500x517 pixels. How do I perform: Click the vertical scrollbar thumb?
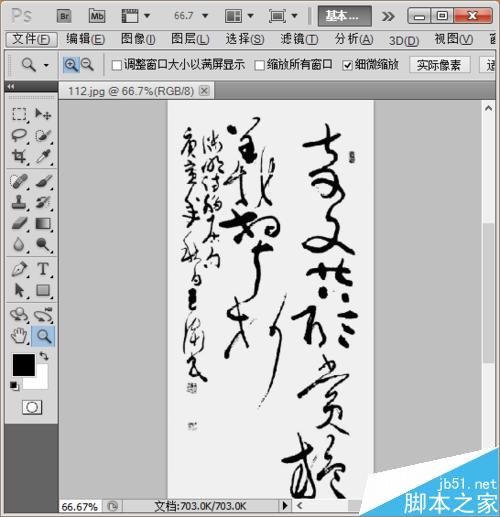tap(488, 293)
